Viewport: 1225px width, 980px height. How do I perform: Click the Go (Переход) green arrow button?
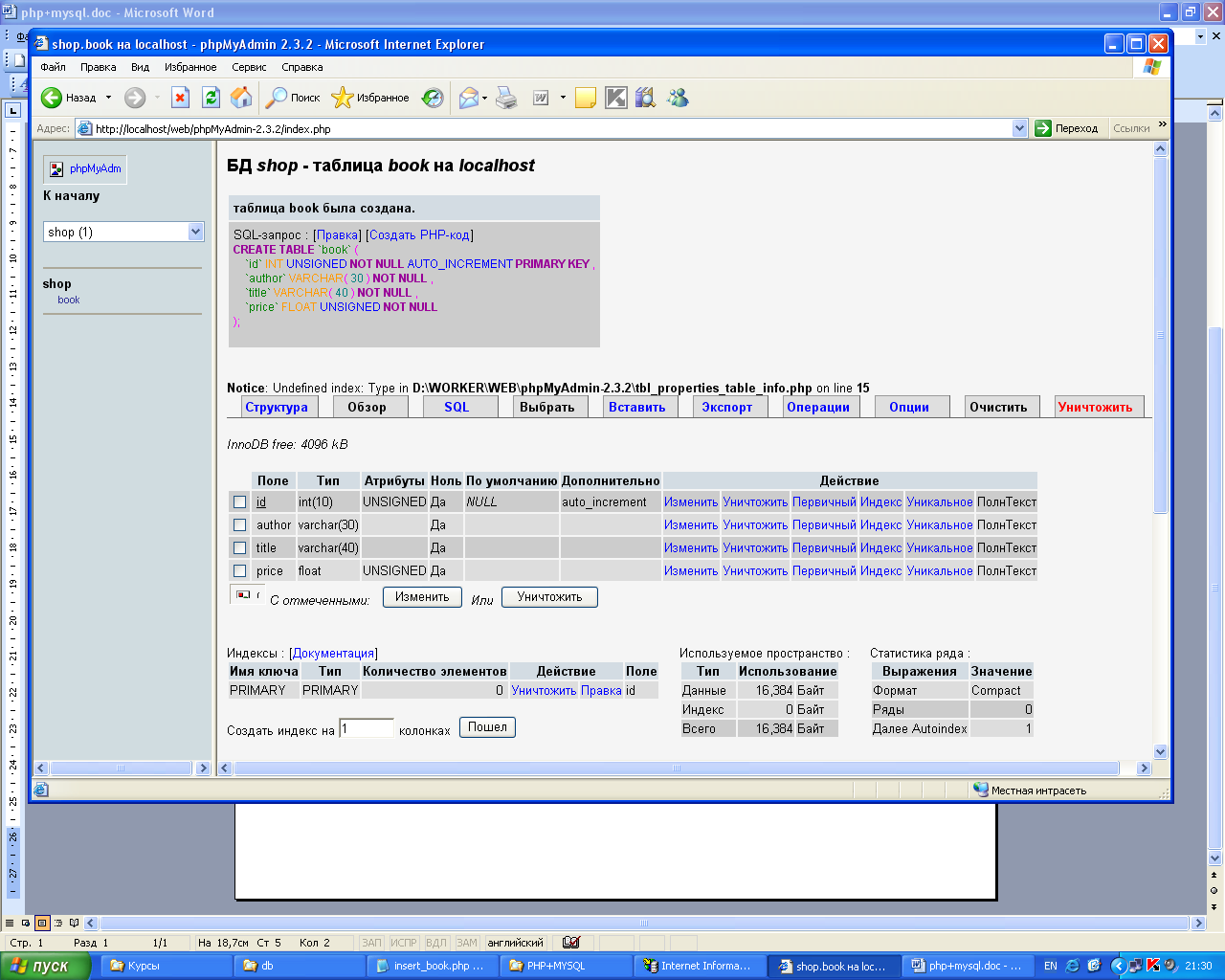click(1043, 128)
